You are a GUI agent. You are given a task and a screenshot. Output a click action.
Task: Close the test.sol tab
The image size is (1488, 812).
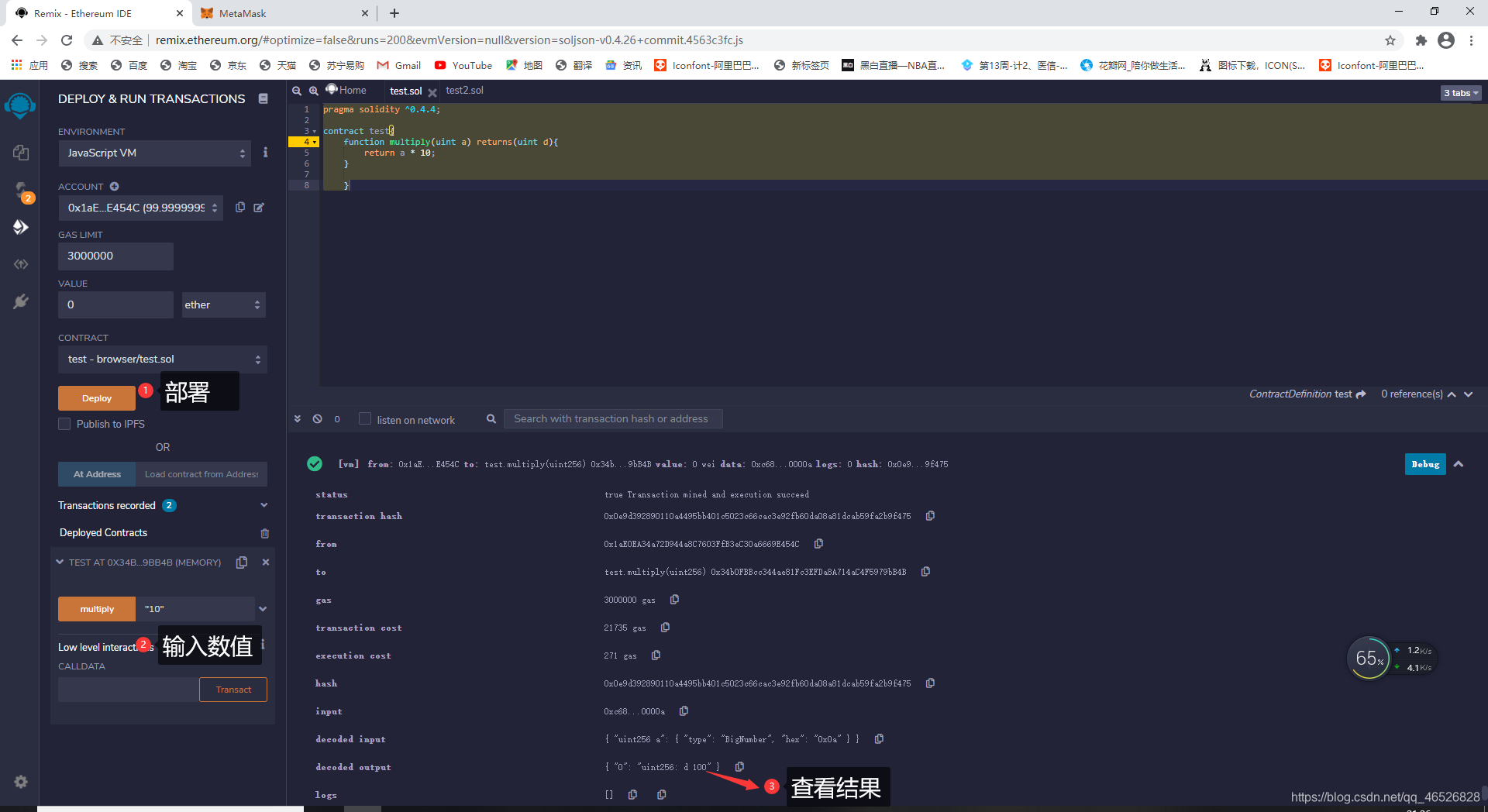(432, 92)
